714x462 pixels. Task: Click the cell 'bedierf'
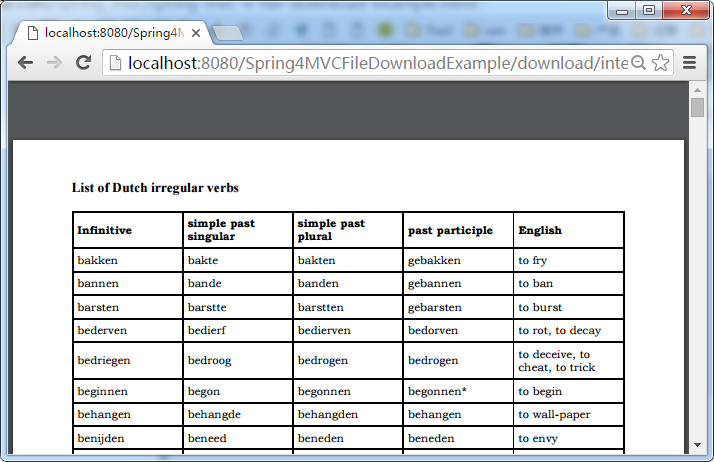[x=238, y=330]
